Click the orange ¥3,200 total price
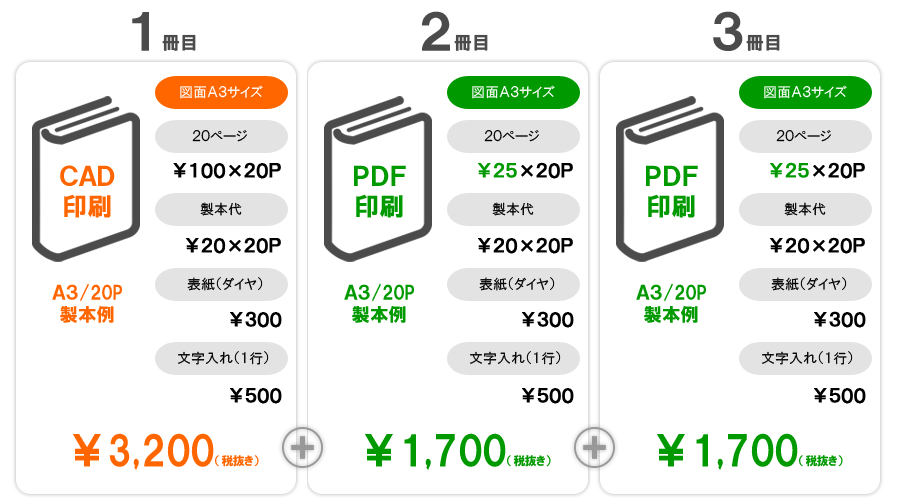The height and width of the screenshot is (500, 900). coord(166,451)
